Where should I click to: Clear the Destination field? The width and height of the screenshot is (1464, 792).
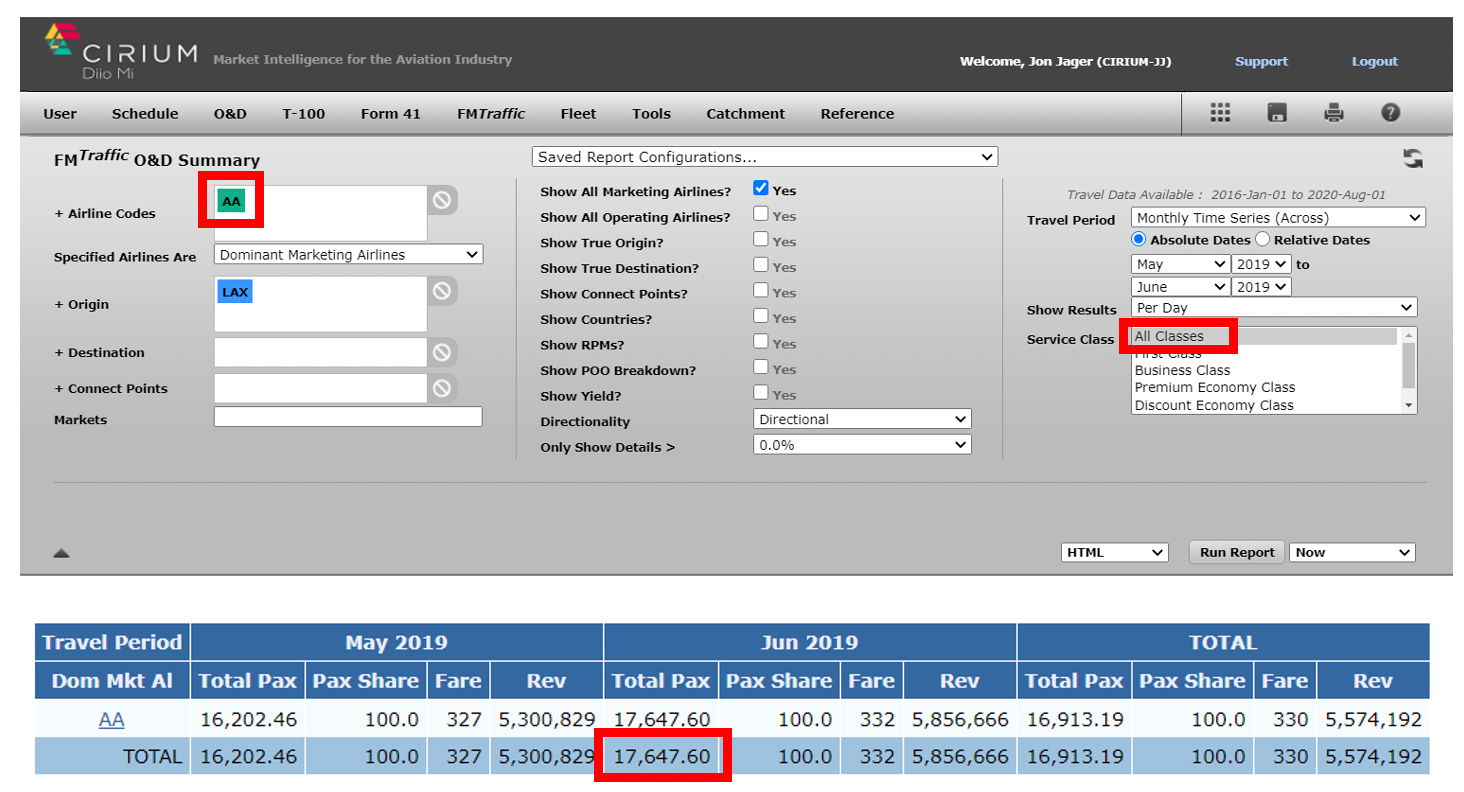[442, 352]
